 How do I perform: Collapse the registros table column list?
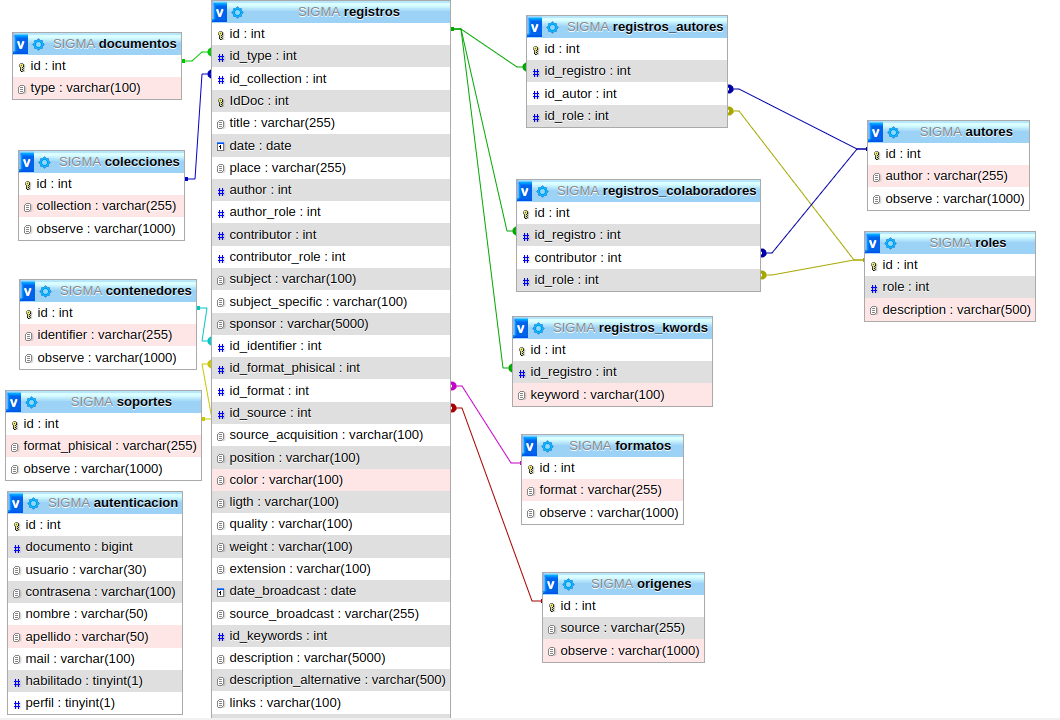click(x=220, y=12)
